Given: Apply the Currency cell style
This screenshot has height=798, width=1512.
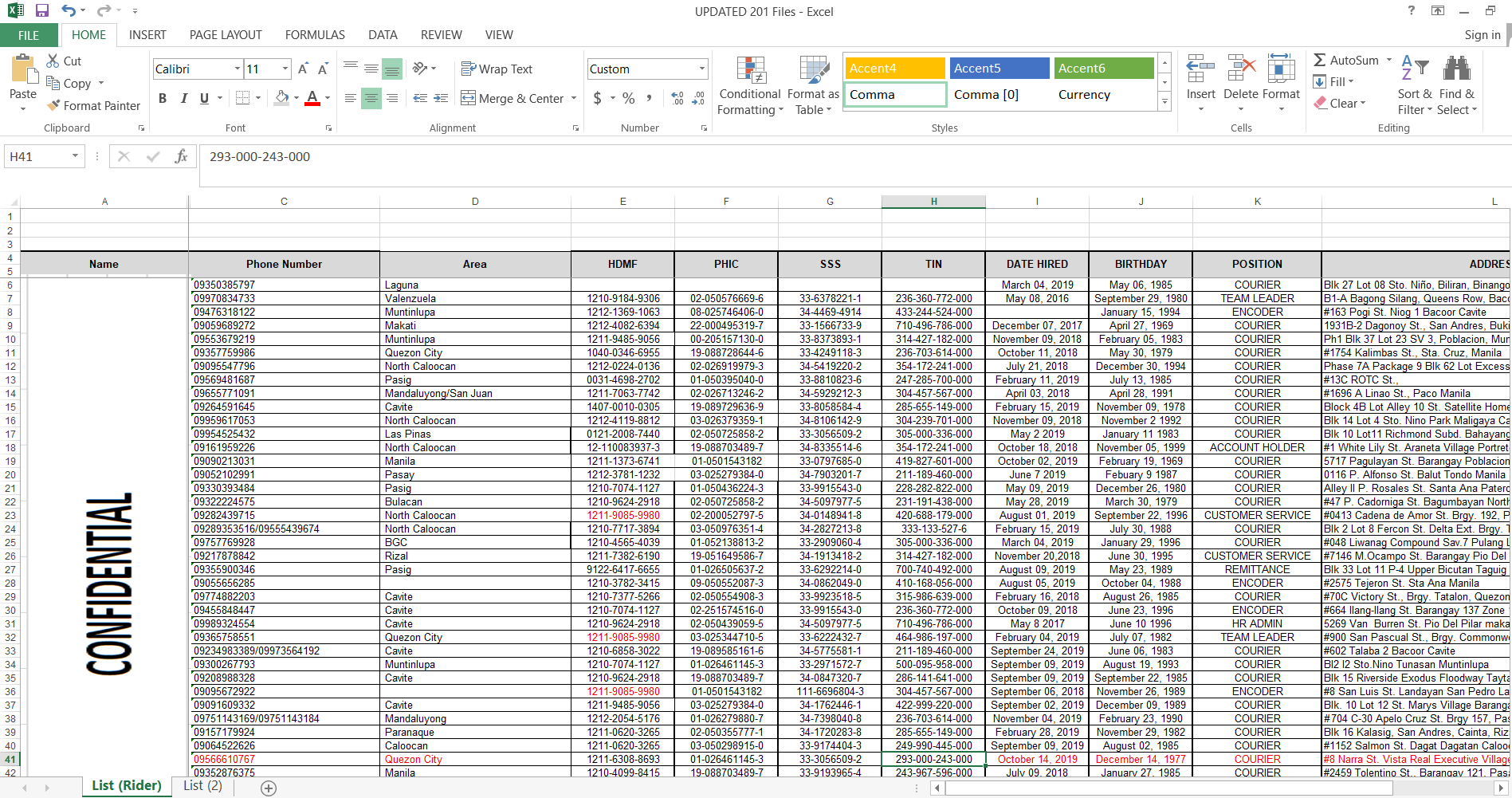Looking at the screenshot, I should (1104, 95).
